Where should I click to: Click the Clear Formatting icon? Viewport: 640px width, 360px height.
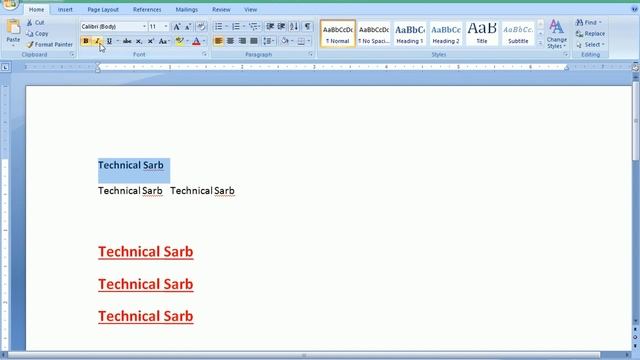click(x=201, y=27)
